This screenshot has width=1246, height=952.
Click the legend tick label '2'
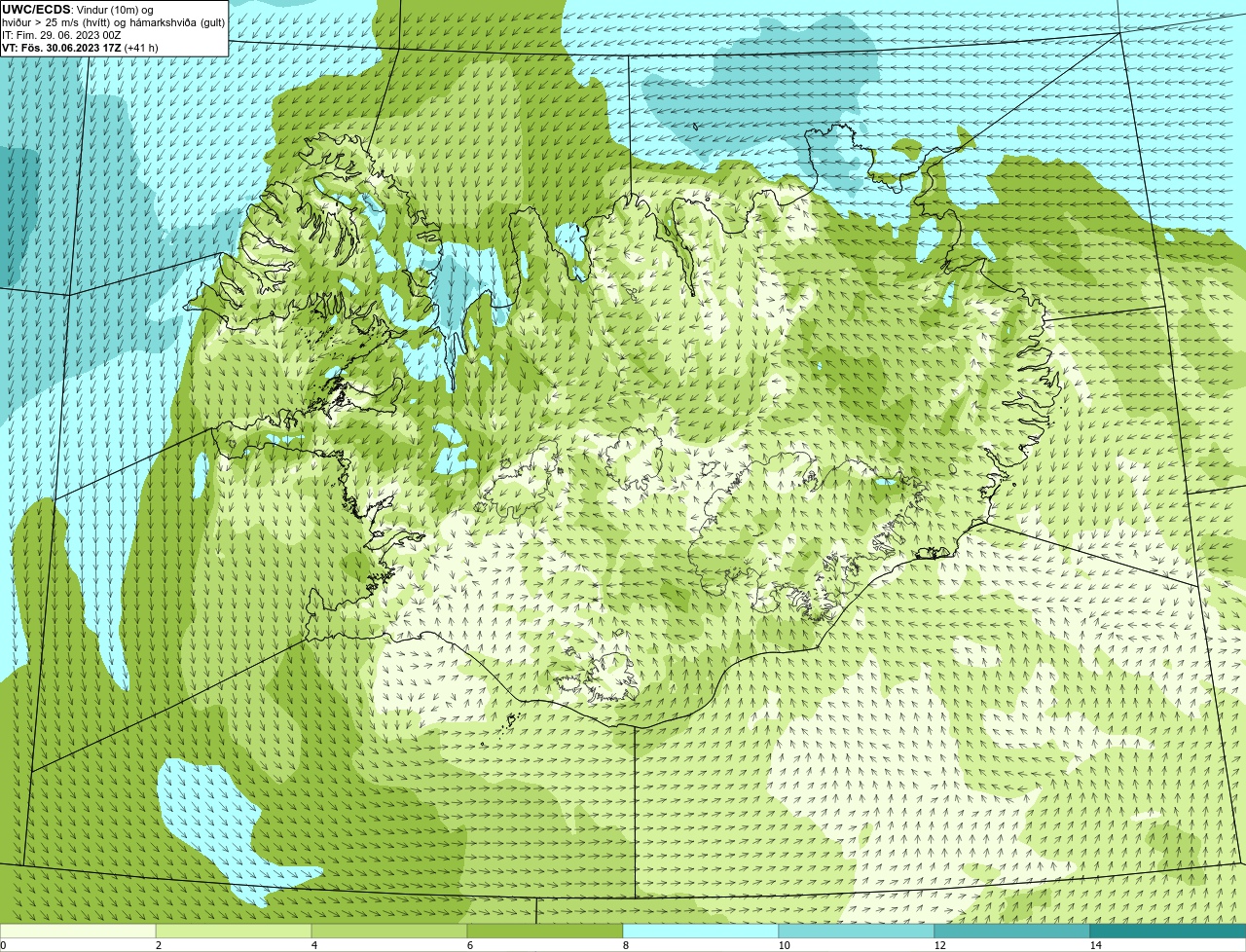[159, 945]
